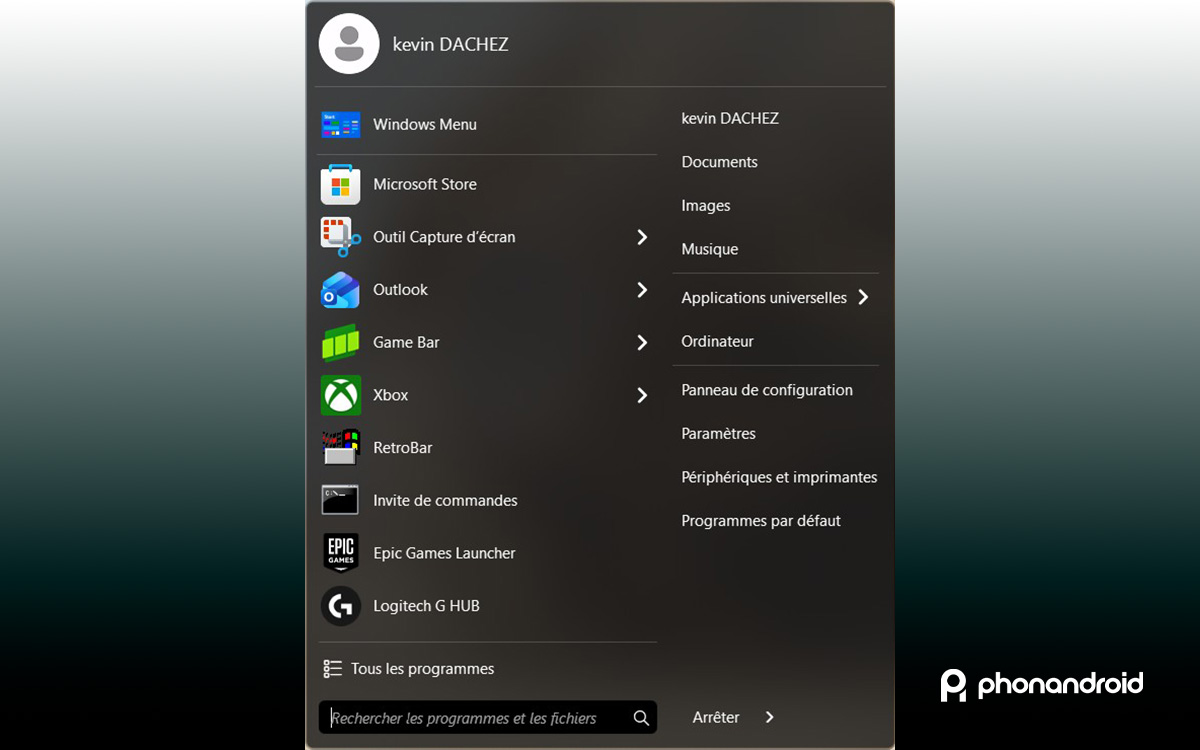Screen dimensions: 1200x750
Task: Click the Outlook text label
Action: pyautogui.click(x=400, y=290)
